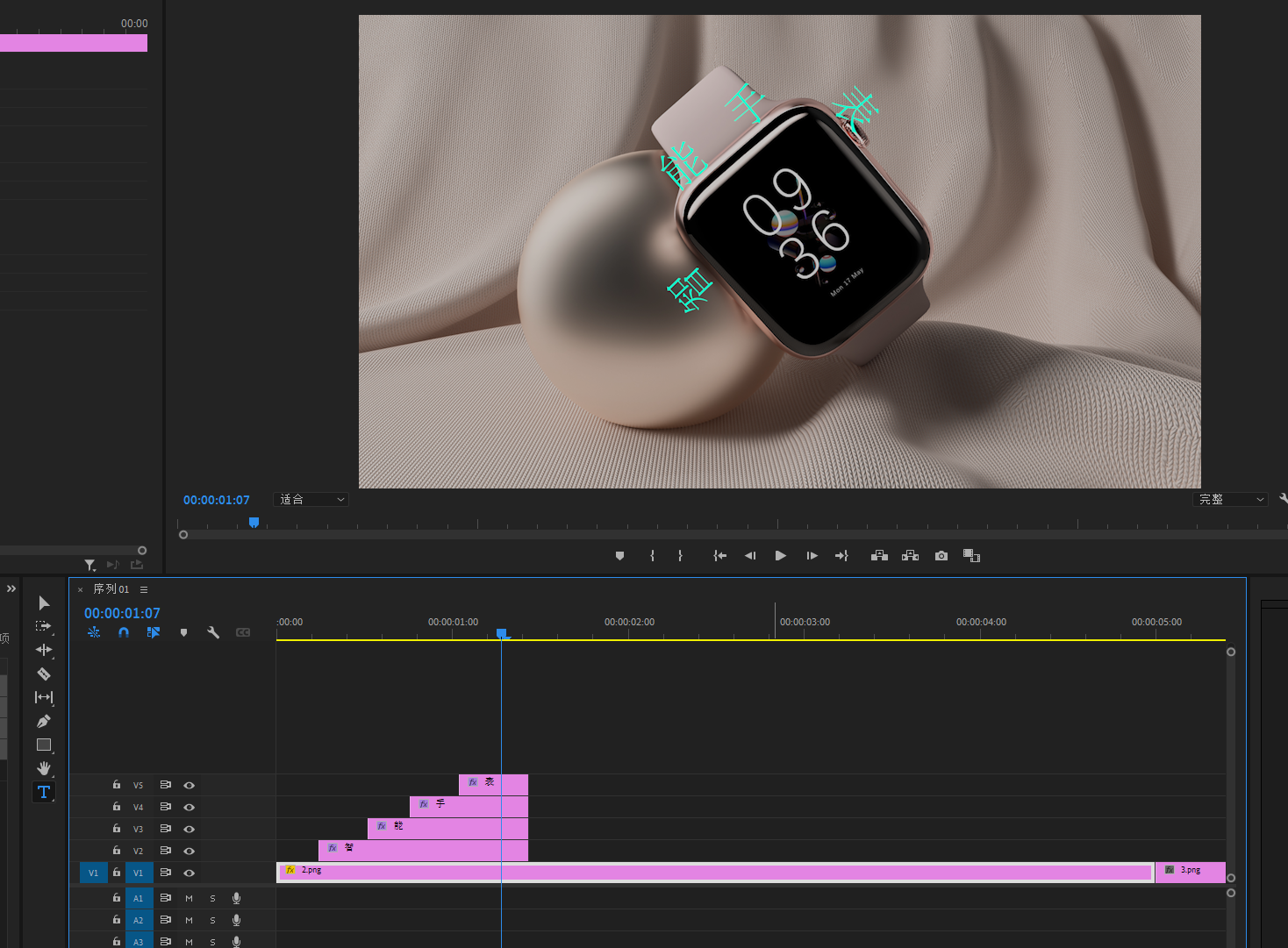Select the Pen tool
This screenshot has height=948, width=1288.
pyautogui.click(x=44, y=721)
